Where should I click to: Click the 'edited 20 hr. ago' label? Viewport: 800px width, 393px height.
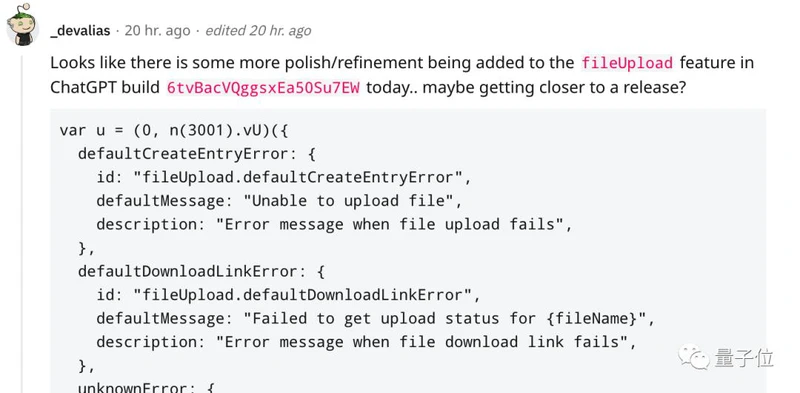point(258,31)
